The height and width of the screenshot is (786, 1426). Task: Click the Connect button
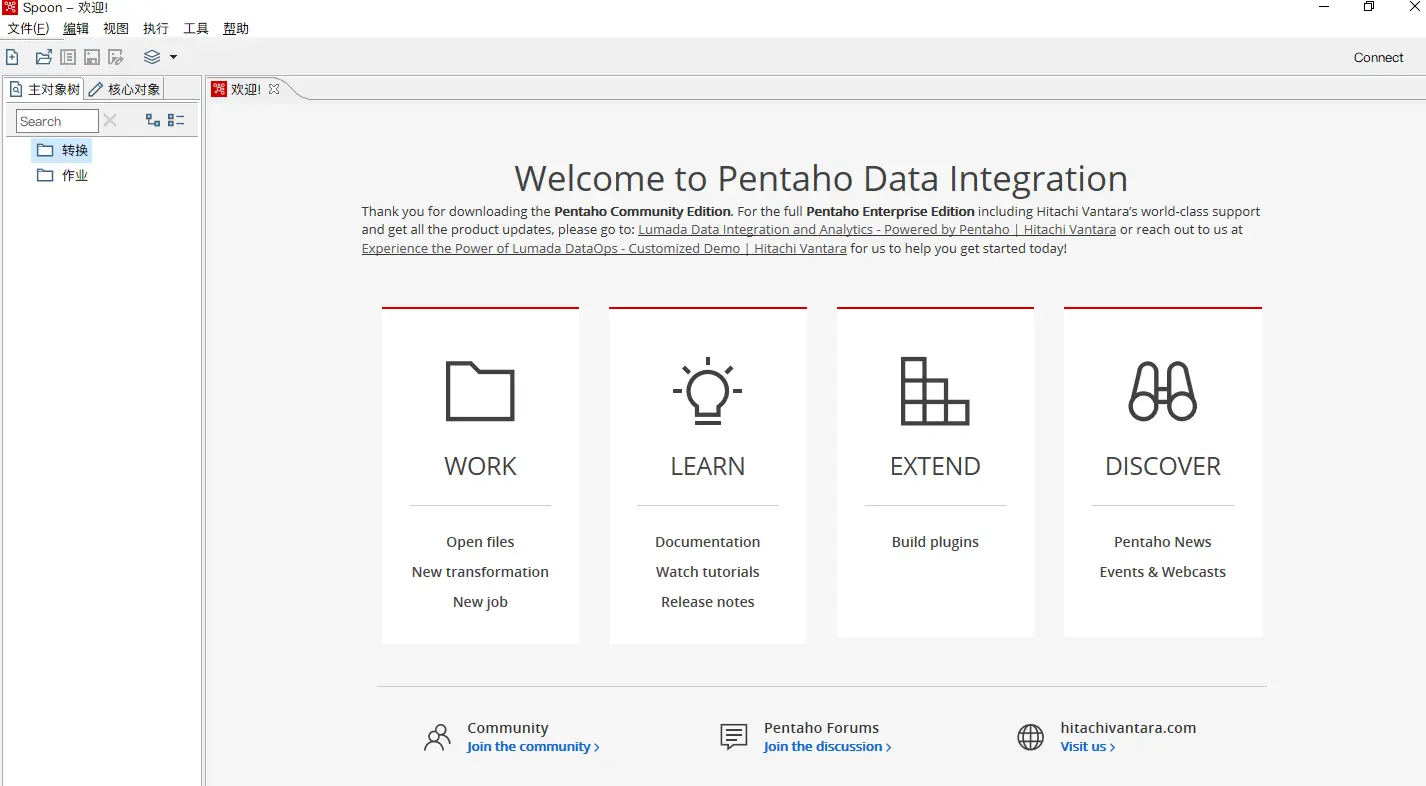[1378, 57]
